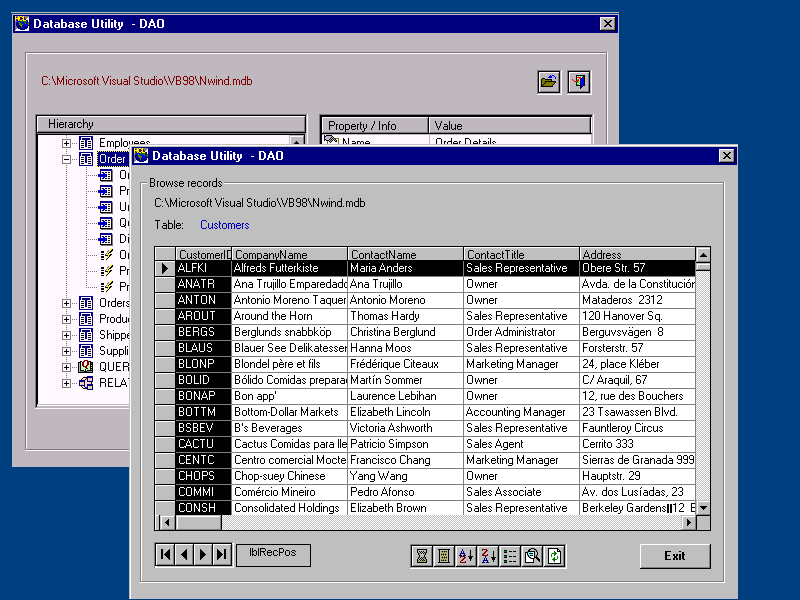800x600 pixels.
Task: Click the 'Chop-suey Chinese' company cell
Action: tap(289, 476)
